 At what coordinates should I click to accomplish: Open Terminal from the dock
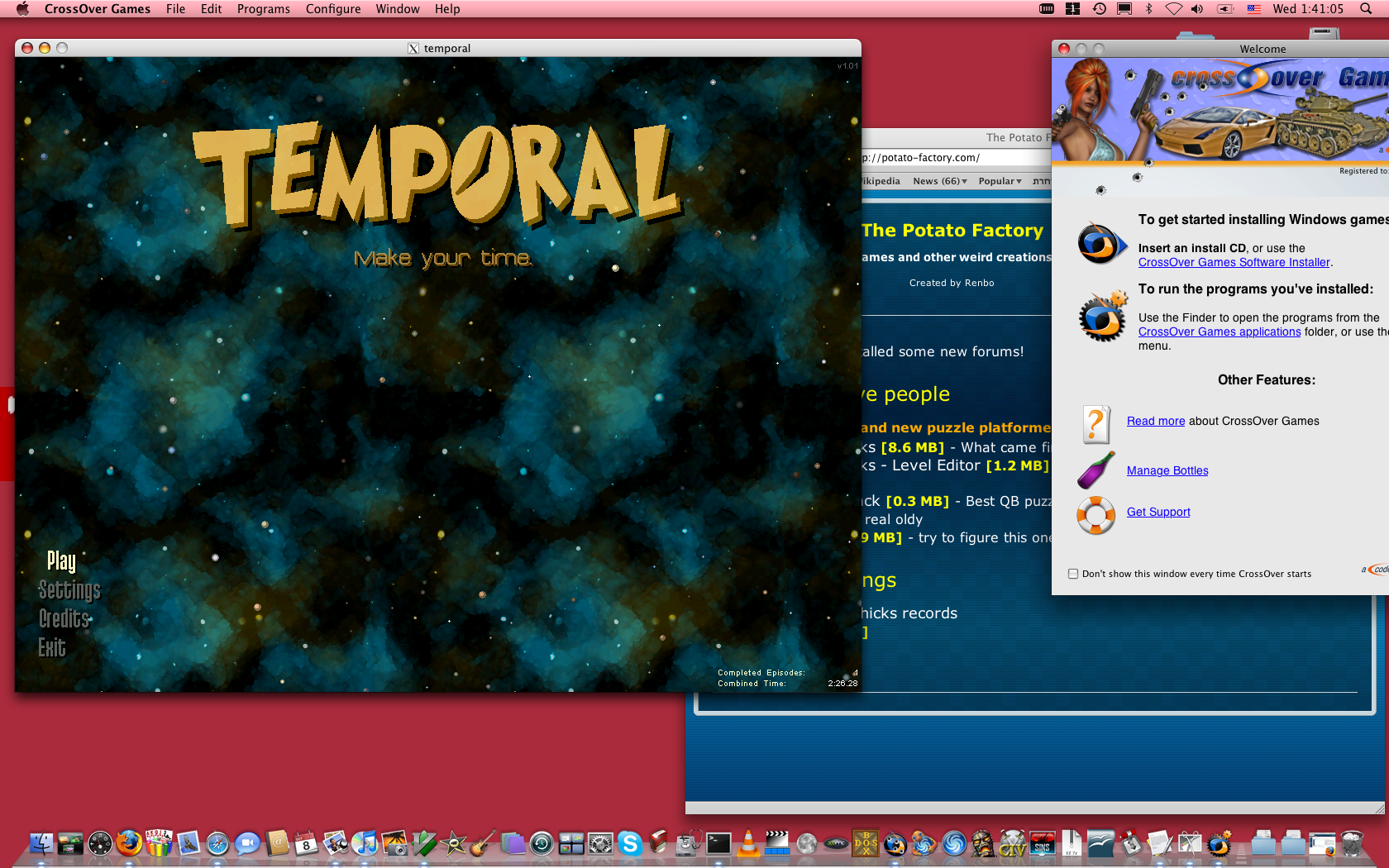point(717,845)
